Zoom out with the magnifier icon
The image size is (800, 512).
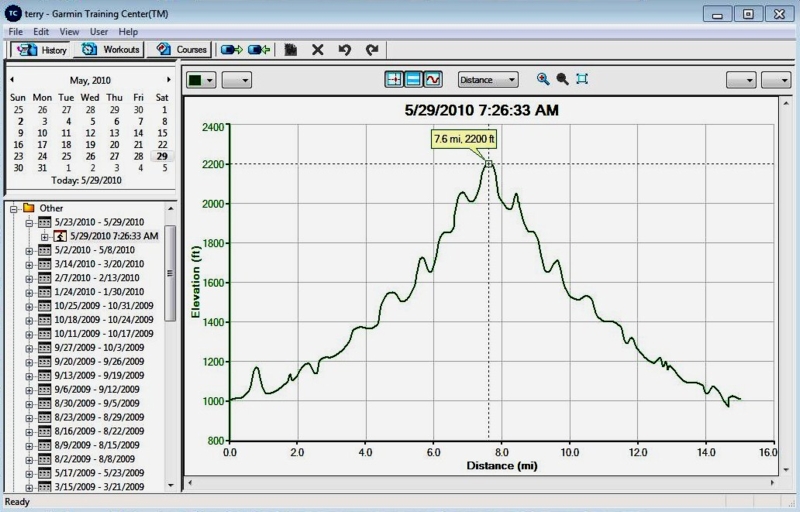point(562,79)
